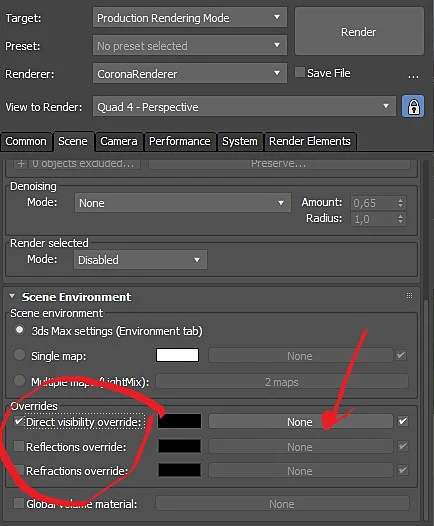Adjust the Denoising Radius spinner arrows
The height and width of the screenshot is (526, 434).
coord(400,219)
